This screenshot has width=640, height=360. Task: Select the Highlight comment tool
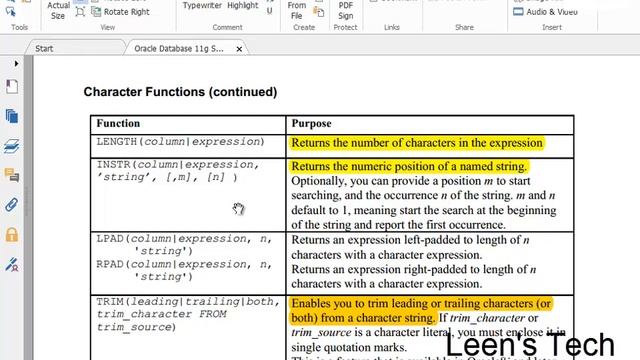pyautogui.click(x=243, y=5)
